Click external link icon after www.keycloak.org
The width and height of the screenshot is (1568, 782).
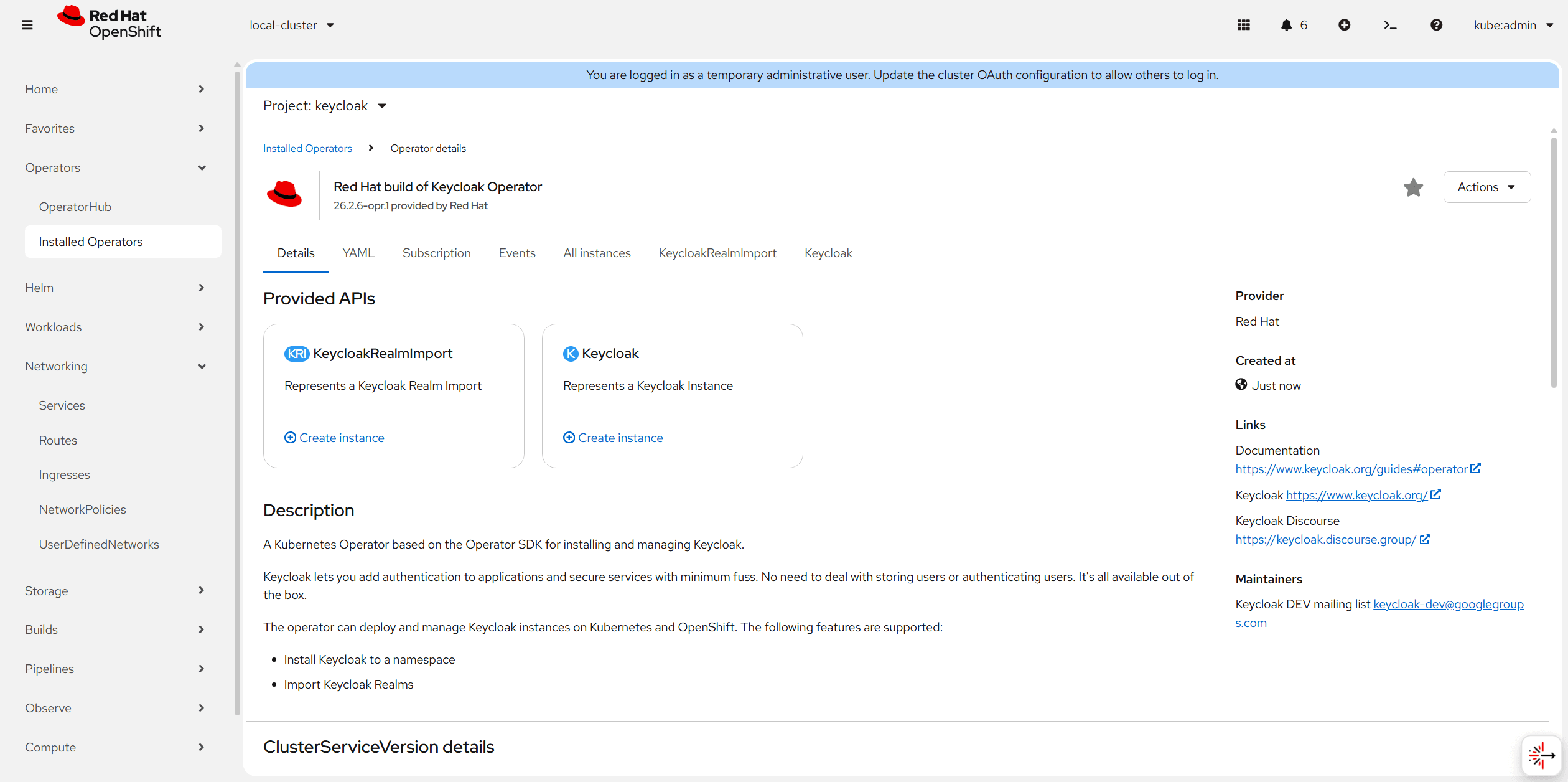[1435, 494]
